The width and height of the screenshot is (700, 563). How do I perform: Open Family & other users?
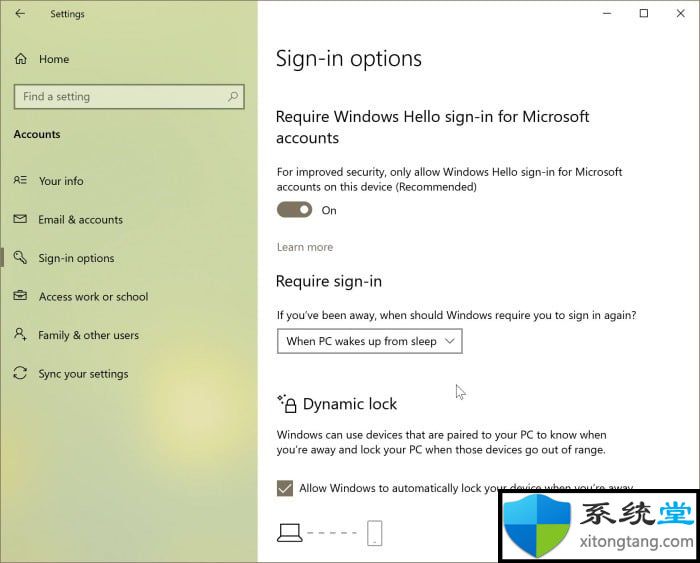(x=88, y=335)
